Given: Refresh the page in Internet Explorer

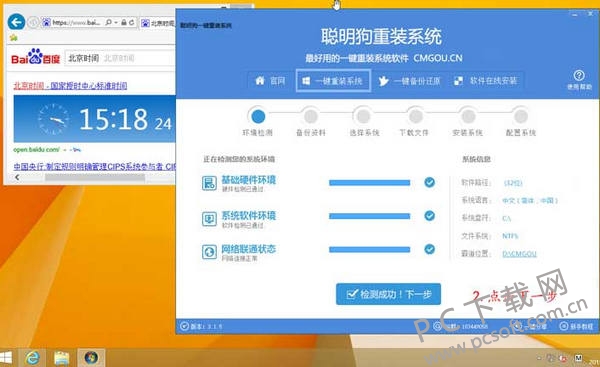Looking at the screenshot, I should (x=131, y=23).
